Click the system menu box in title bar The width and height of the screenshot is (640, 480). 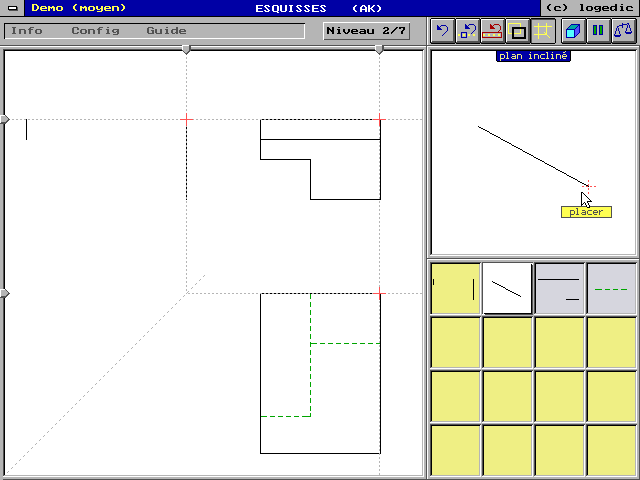[11, 8]
